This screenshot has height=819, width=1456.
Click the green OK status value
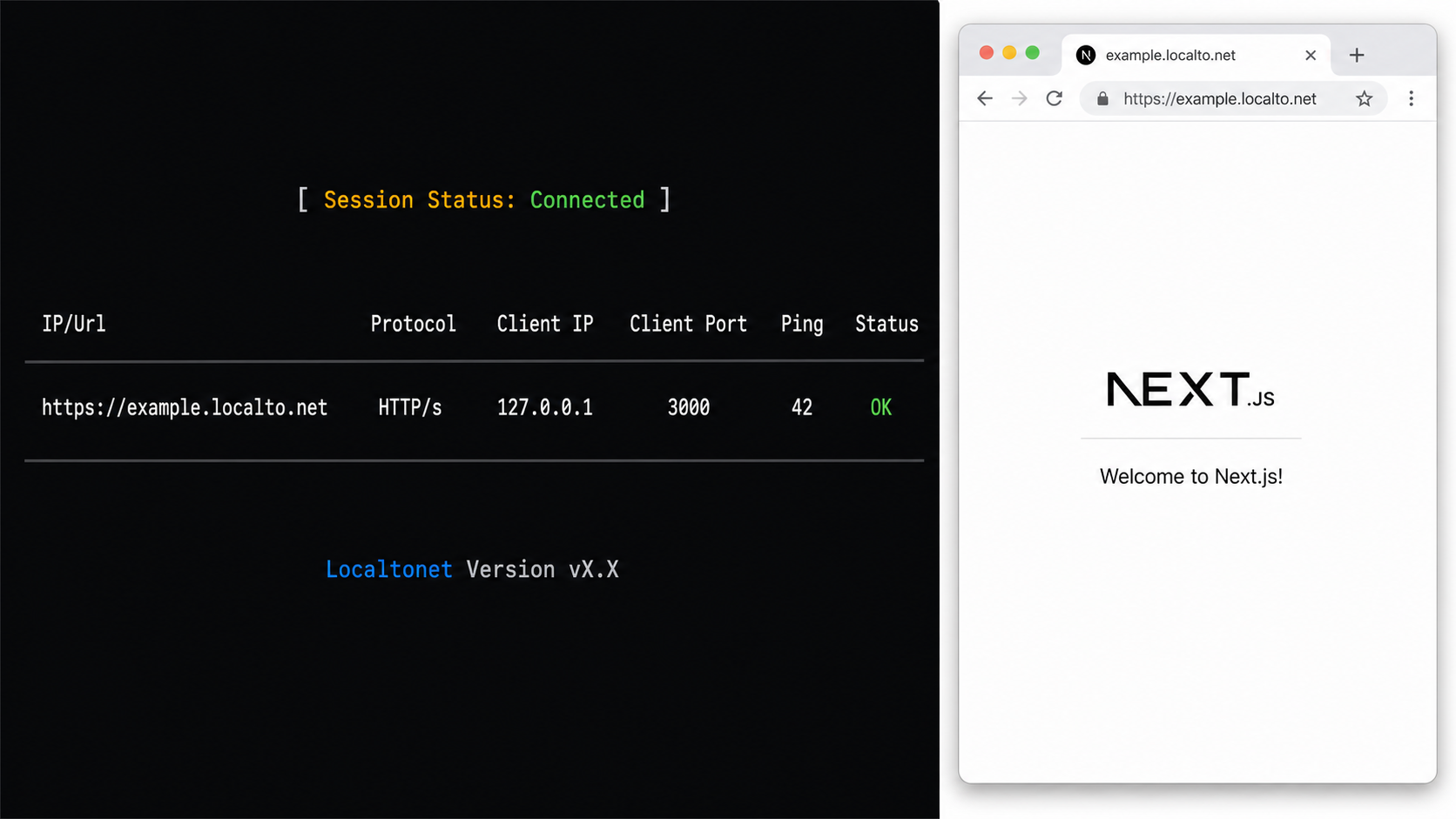881,407
